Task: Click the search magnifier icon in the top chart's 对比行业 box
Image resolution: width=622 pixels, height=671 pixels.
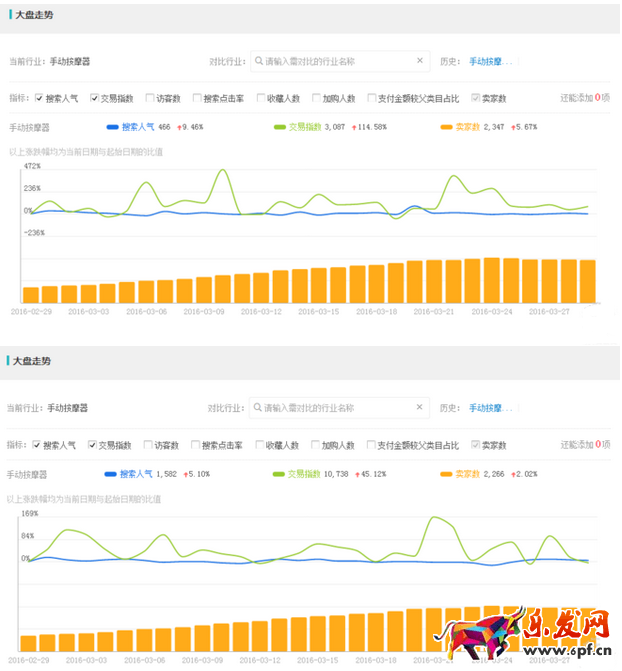Action: click(258, 61)
